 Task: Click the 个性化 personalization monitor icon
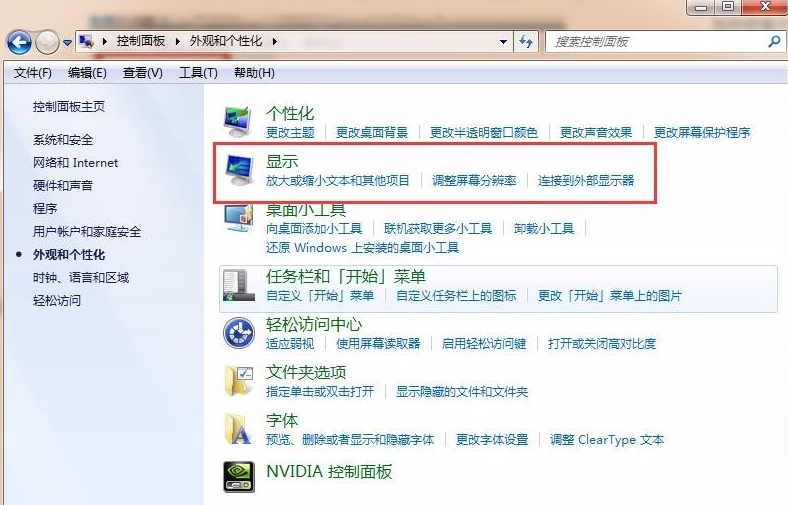click(x=238, y=122)
